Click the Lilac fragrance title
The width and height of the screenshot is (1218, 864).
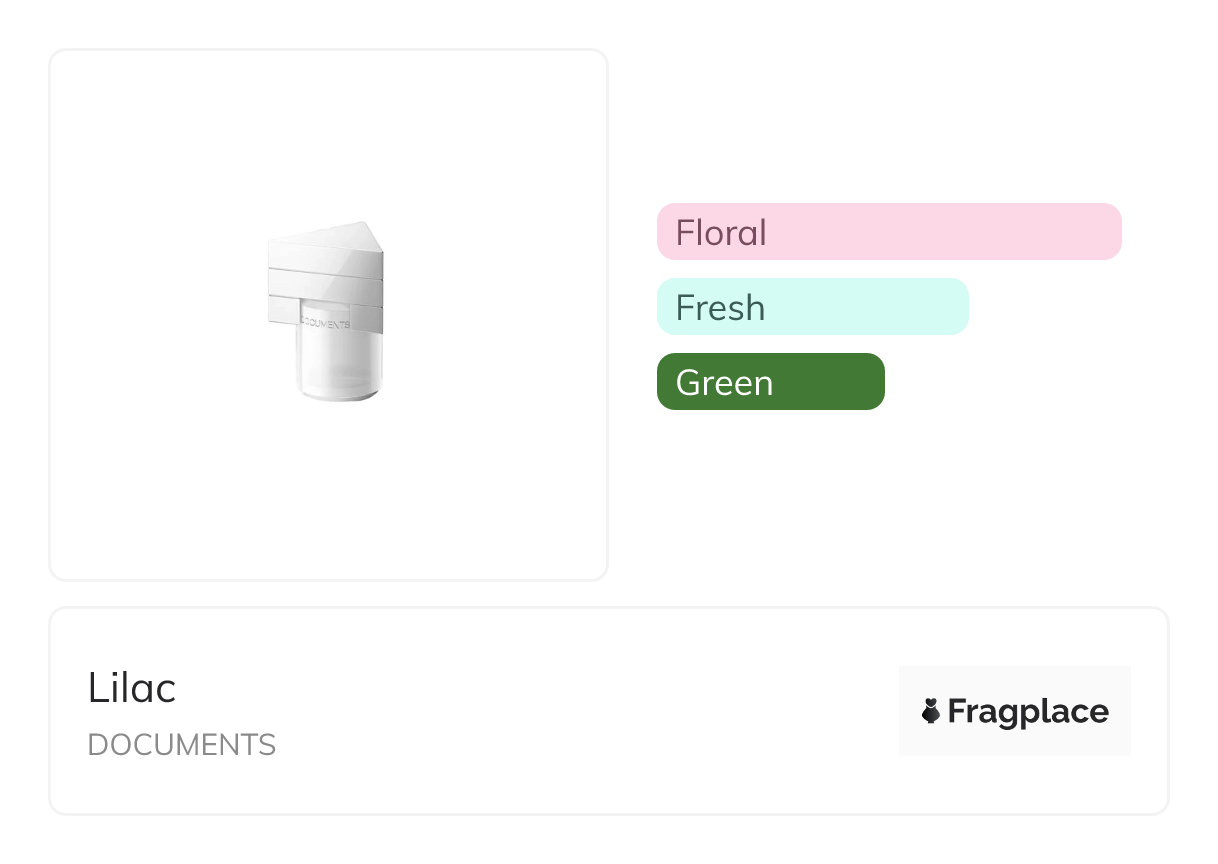click(132, 688)
